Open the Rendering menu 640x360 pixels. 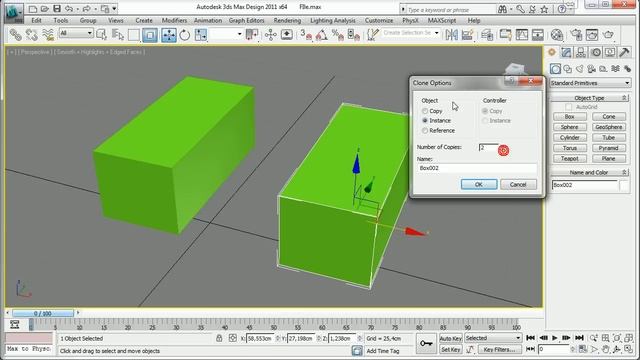point(287,20)
